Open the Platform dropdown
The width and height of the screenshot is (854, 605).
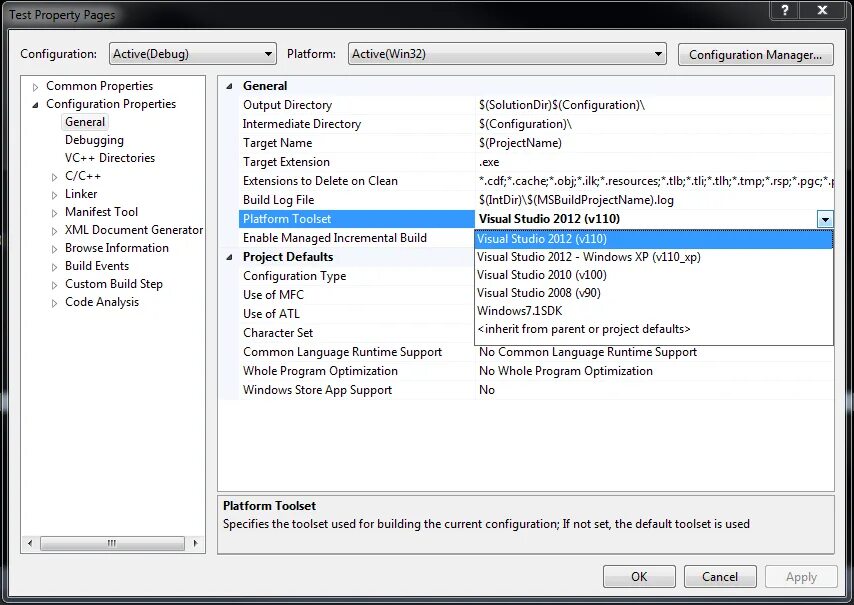tap(507, 54)
